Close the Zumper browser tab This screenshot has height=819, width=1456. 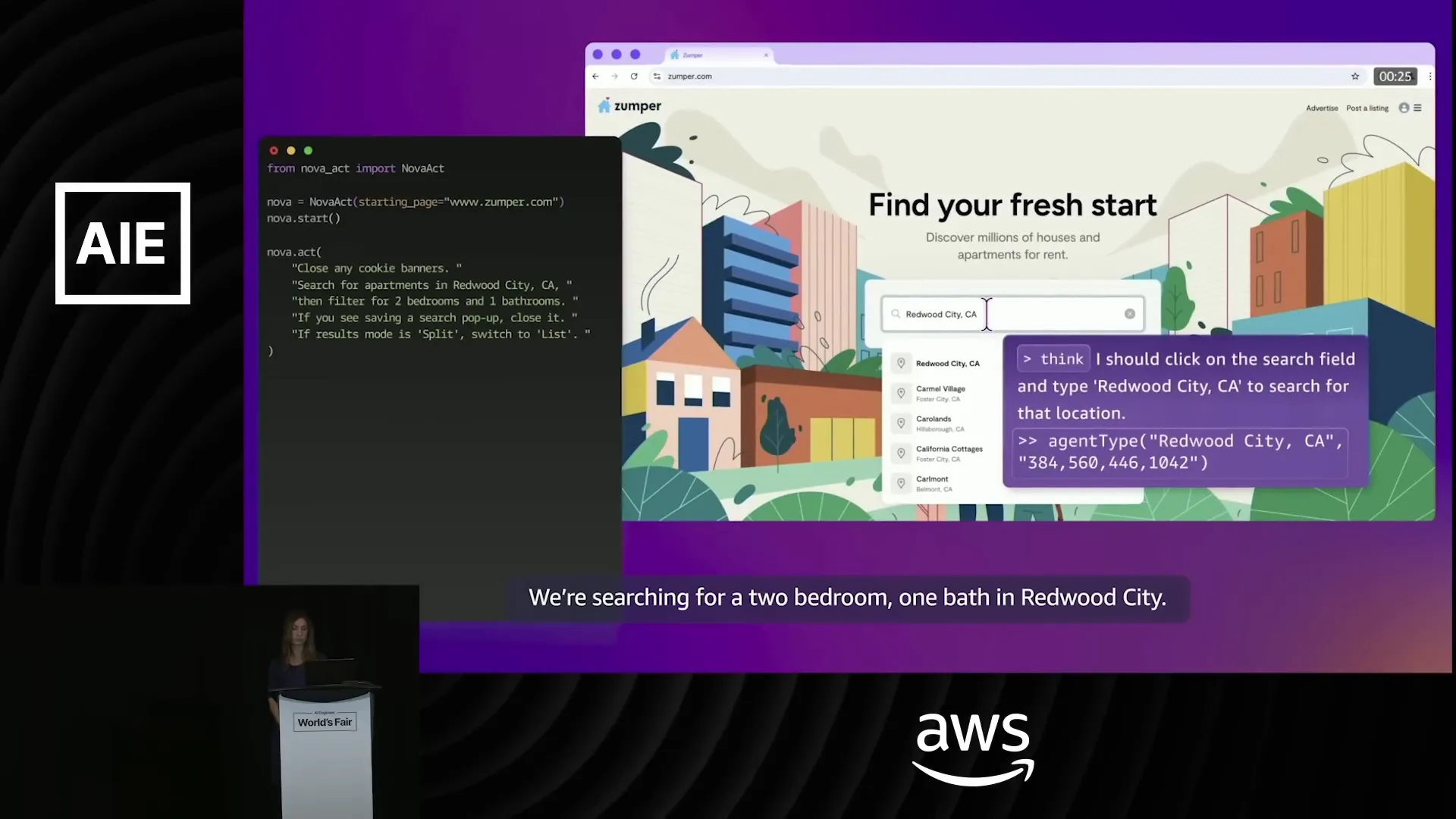click(x=766, y=55)
